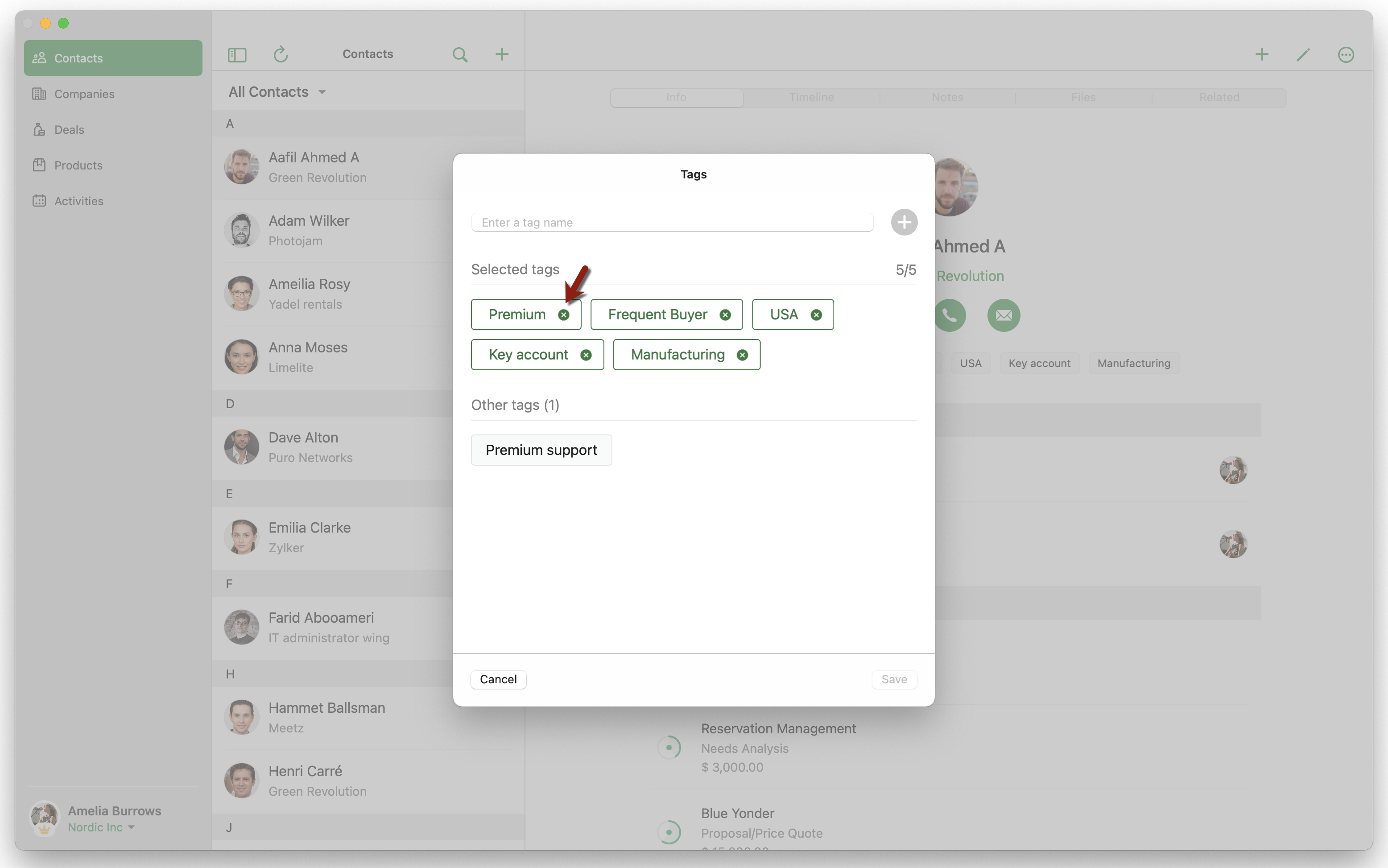Click the edit pencil icon

click(1303, 54)
